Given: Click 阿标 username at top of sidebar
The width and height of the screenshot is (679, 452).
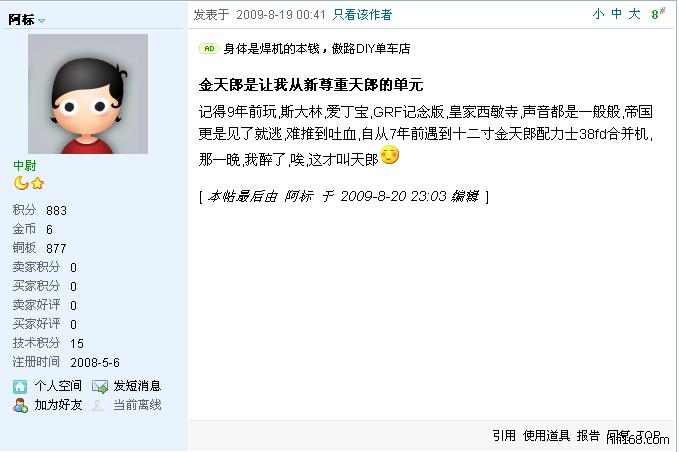Looking at the screenshot, I should [x=21, y=19].
